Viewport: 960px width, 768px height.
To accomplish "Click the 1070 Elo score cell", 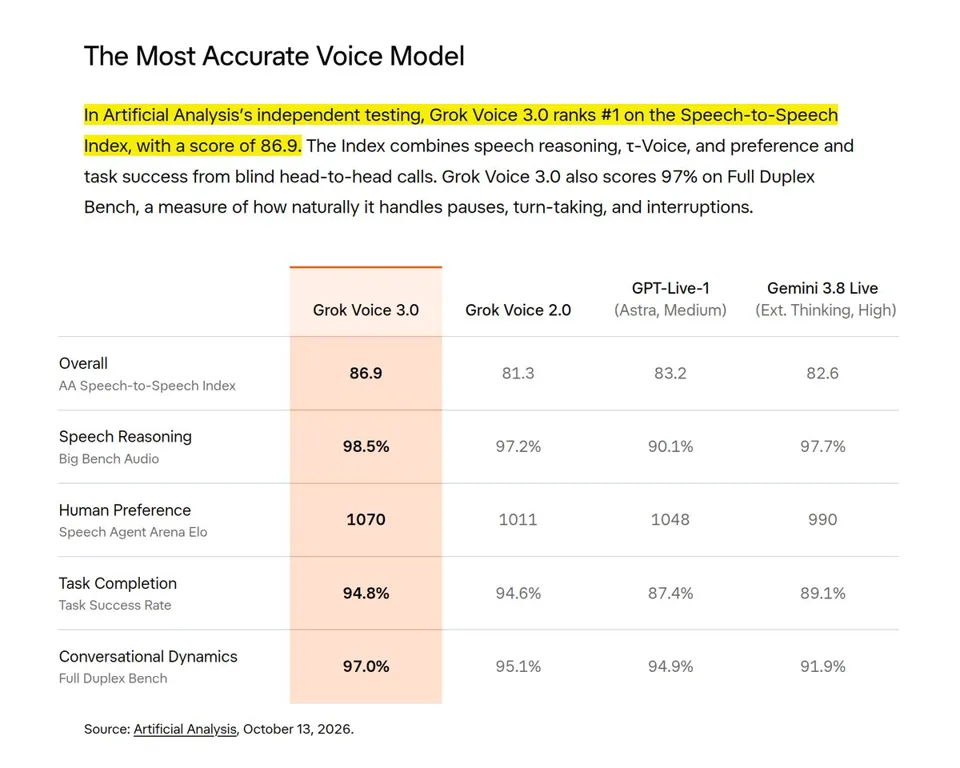I will click(366, 519).
